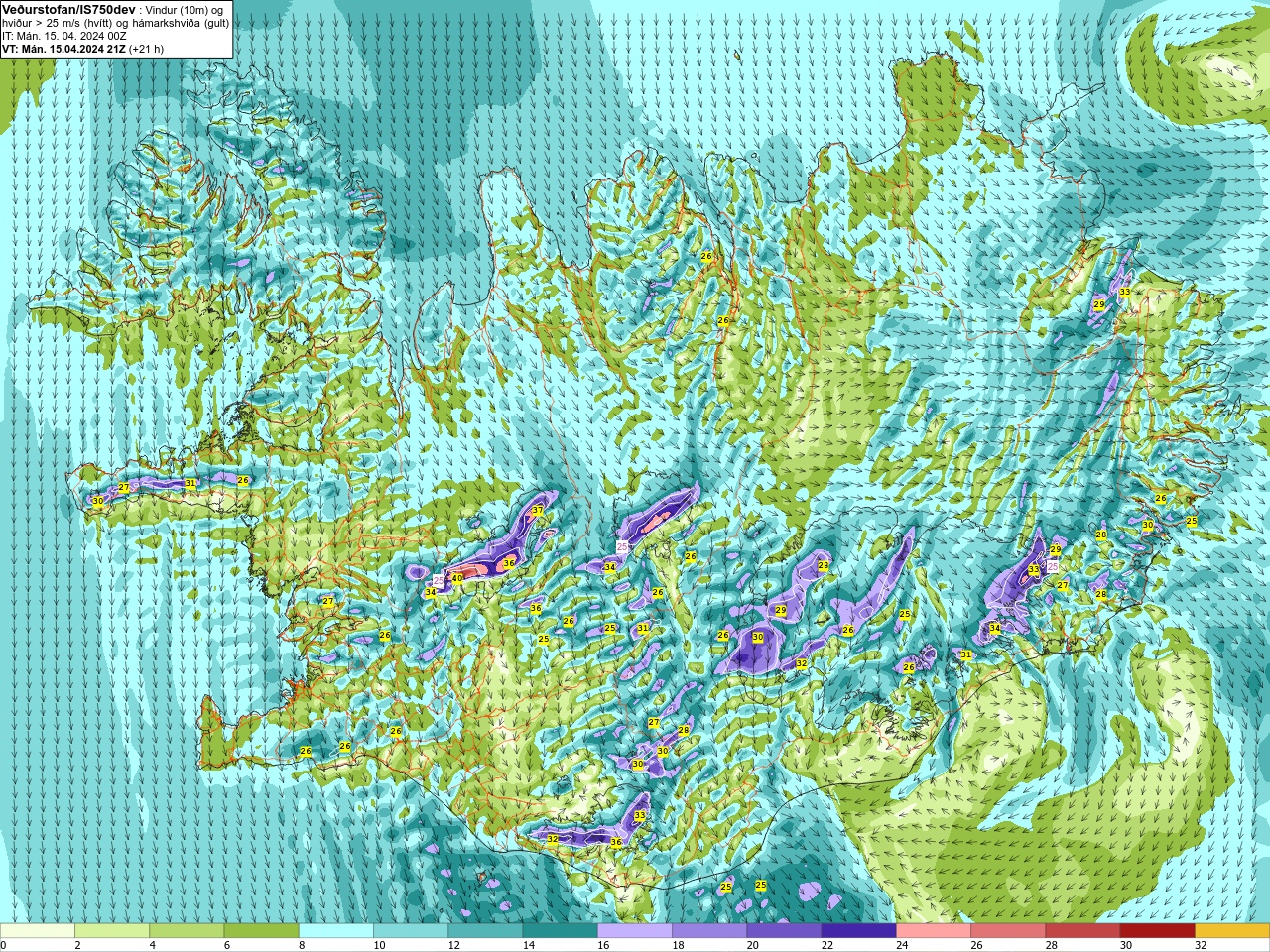The height and width of the screenshot is (952, 1270).
Task: Click the white 25 contour label beside the 40
Action: coord(439,580)
